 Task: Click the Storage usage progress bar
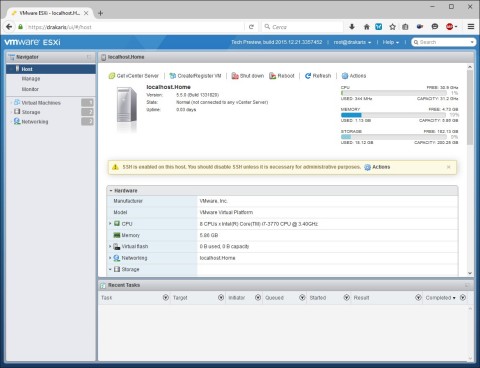coord(395,137)
